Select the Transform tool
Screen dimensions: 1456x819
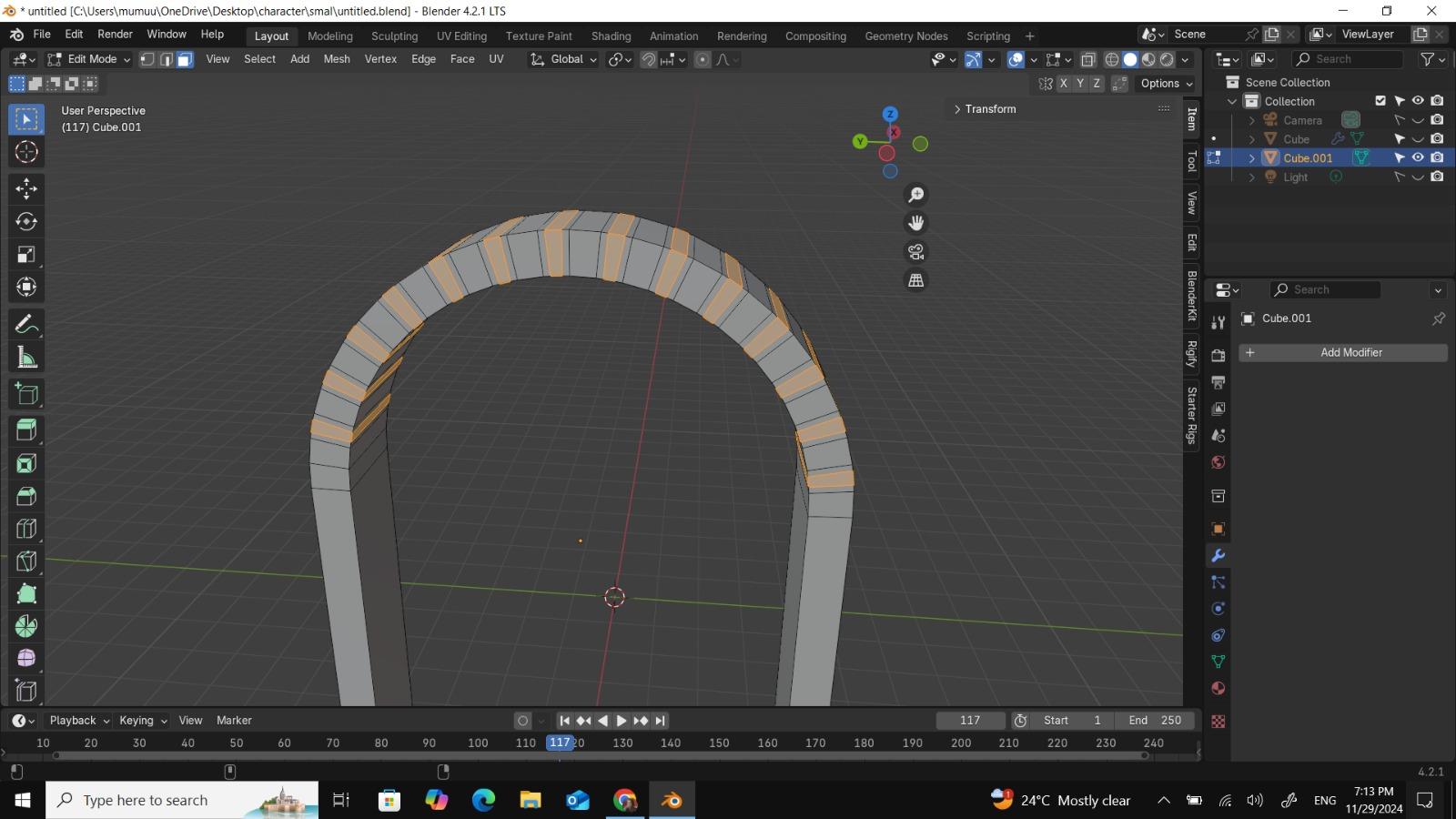coord(26,287)
